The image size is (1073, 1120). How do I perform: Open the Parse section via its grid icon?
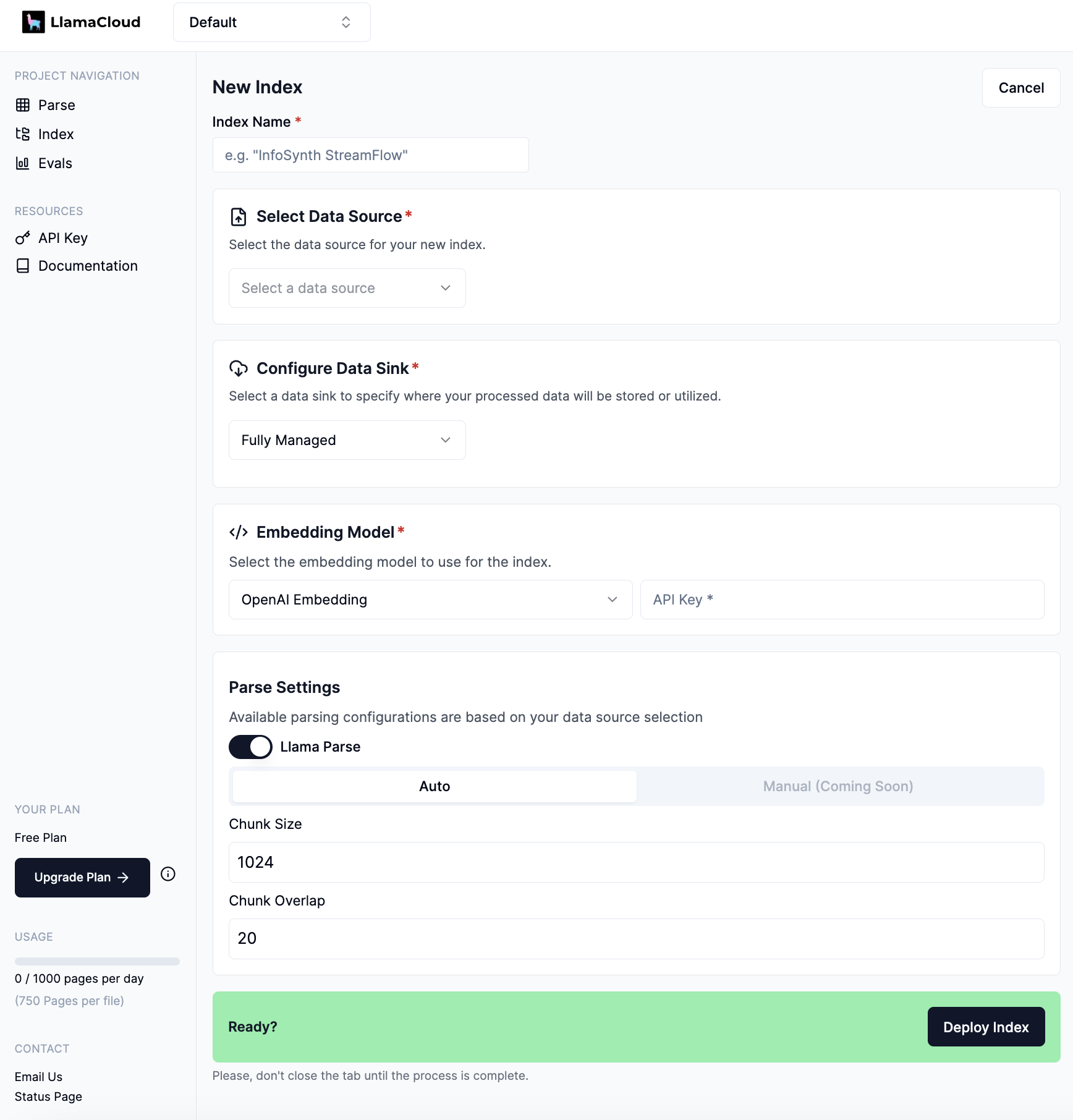23,105
